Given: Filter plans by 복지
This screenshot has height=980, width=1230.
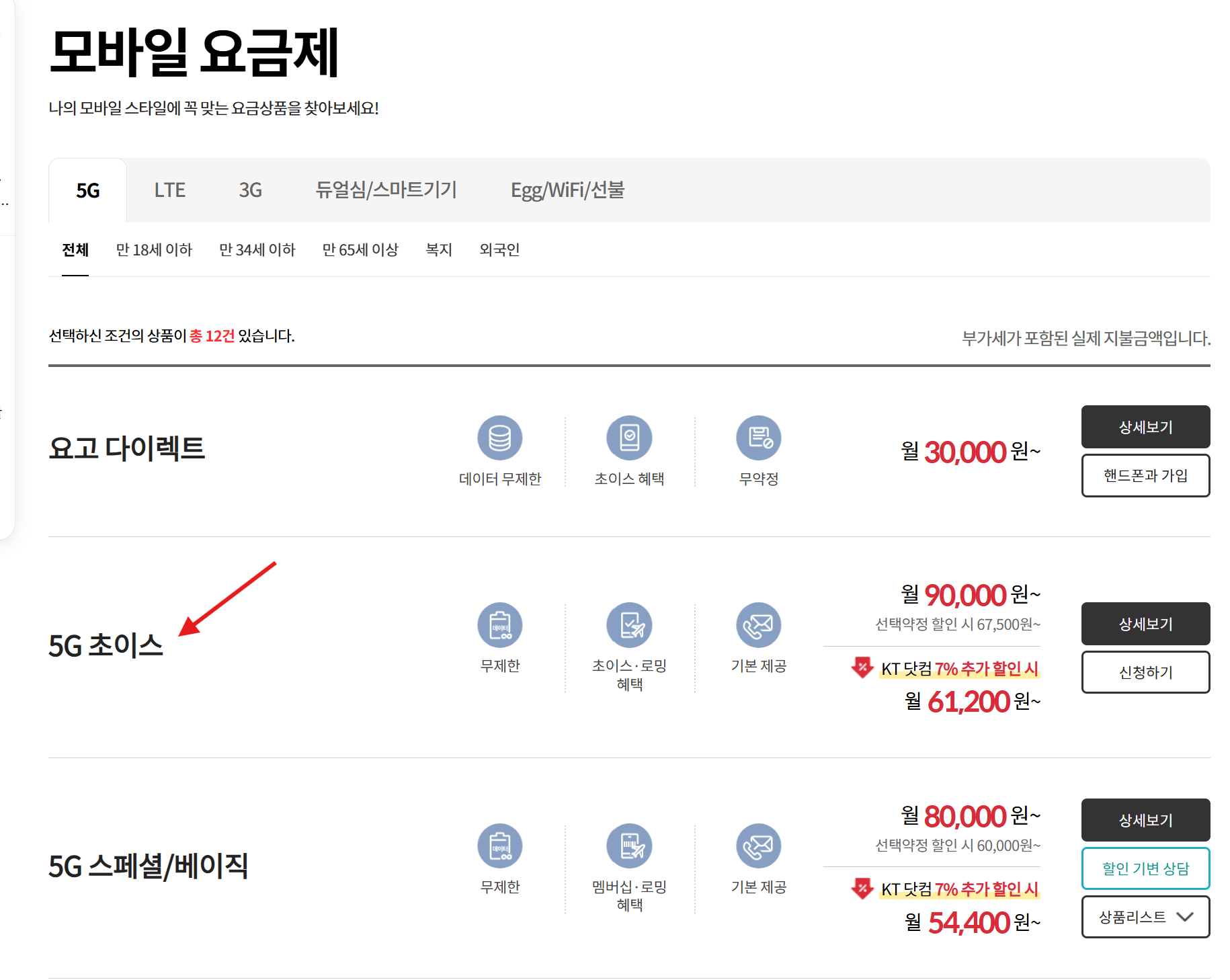Looking at the screenshot, I should (x=439, y=250).
